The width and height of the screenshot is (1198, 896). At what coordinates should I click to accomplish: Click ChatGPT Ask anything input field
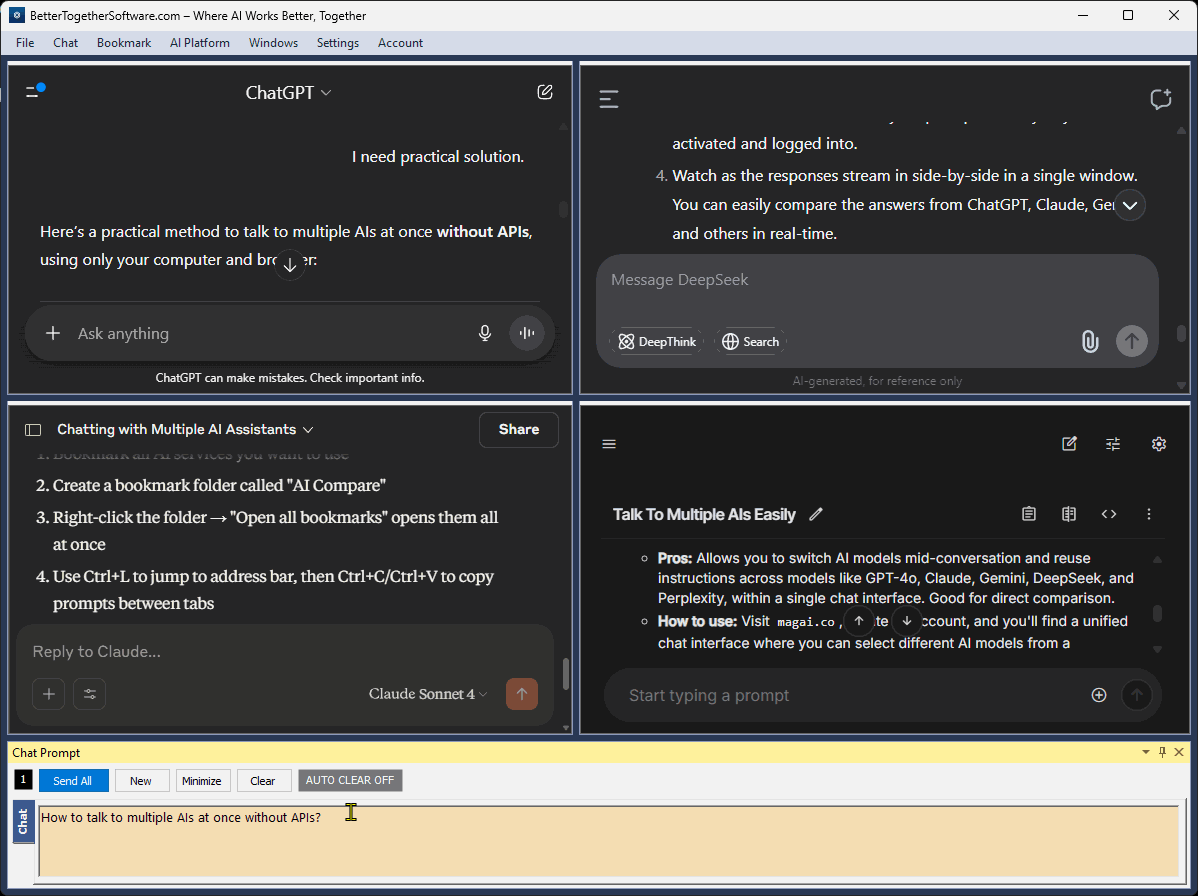(x=271, y=333)
